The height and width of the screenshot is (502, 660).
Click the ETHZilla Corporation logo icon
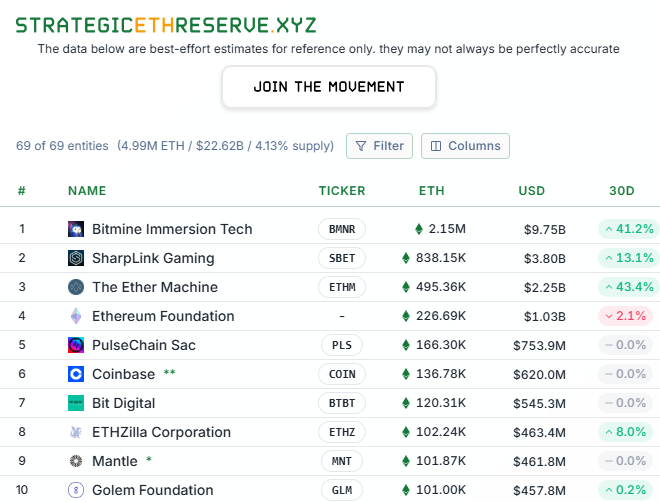(76, 432)
